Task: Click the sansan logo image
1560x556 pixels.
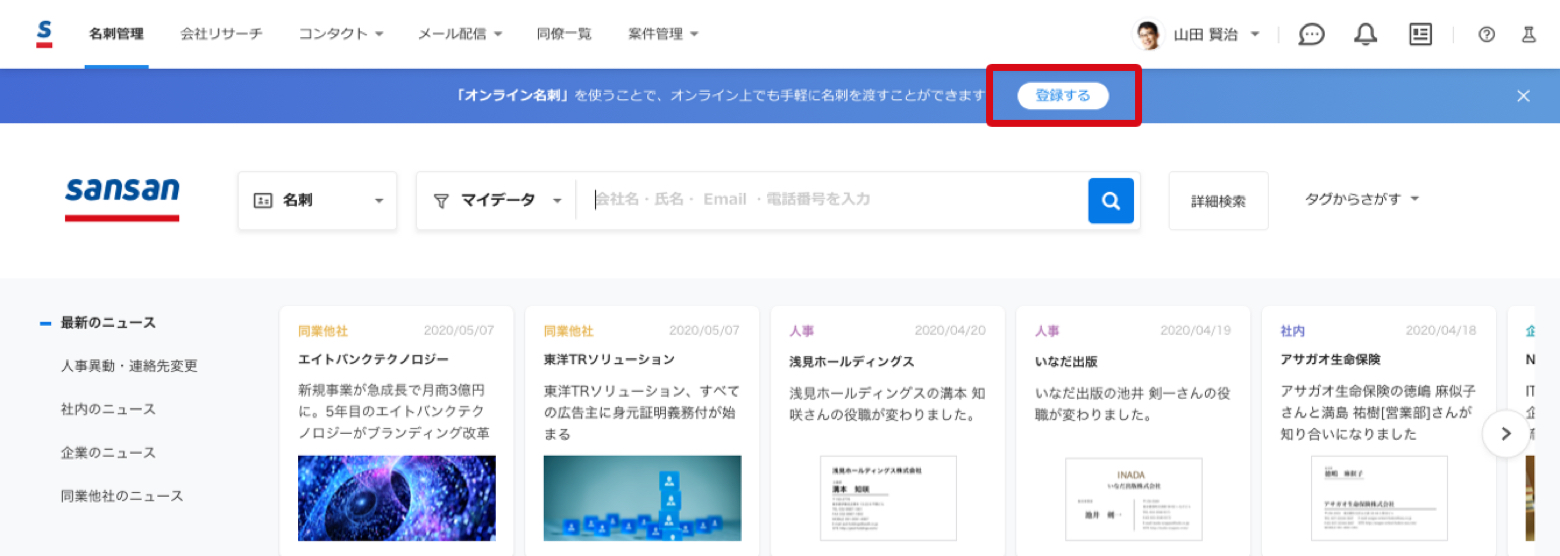Action: (122, 197)
